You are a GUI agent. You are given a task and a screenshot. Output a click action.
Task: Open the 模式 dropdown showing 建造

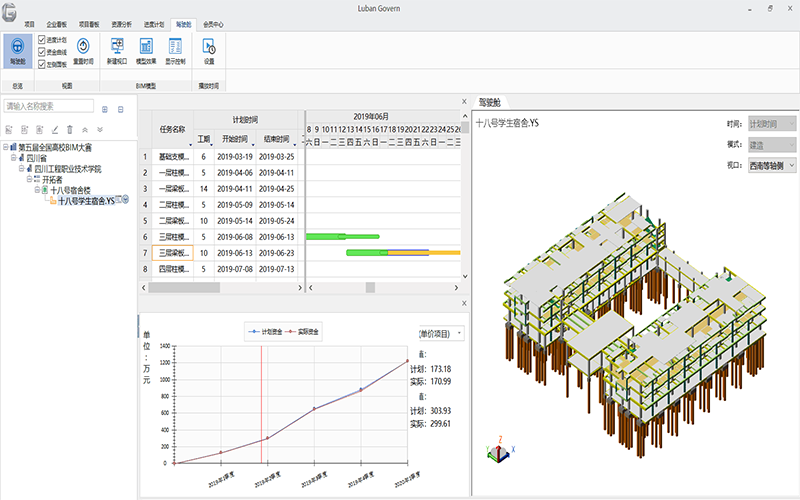[772, 145]
